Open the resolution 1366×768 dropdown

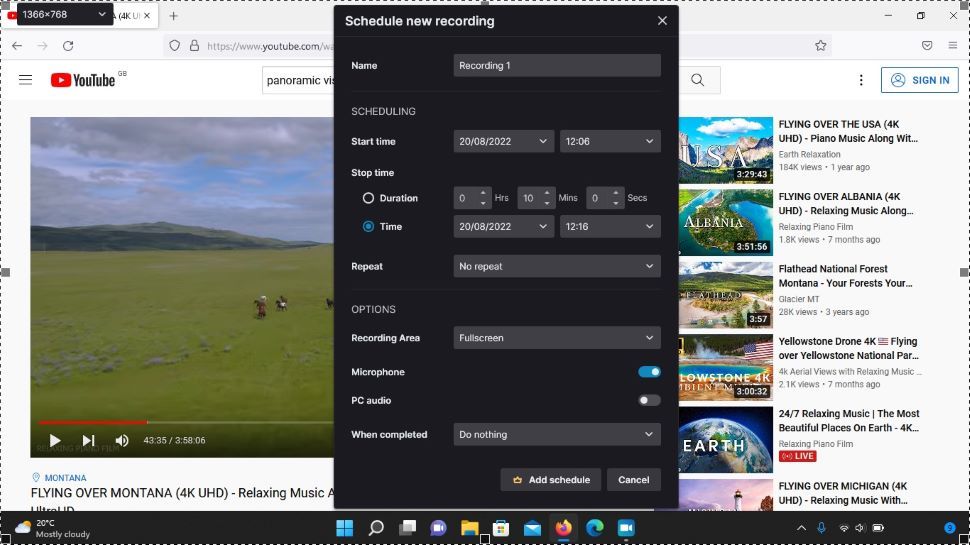point(64,14)
